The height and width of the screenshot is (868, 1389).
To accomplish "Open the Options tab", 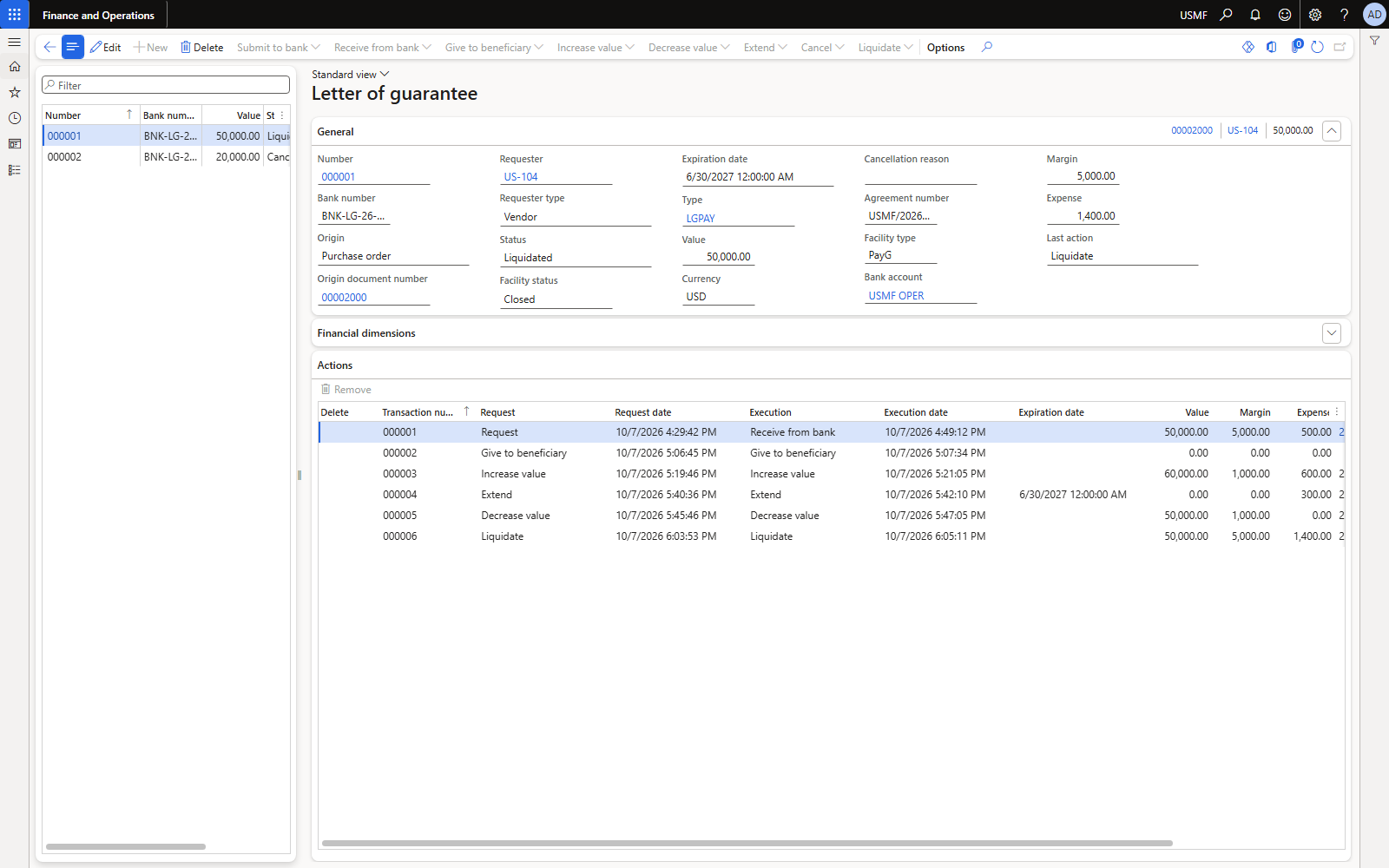I will [x=945, y=47].
